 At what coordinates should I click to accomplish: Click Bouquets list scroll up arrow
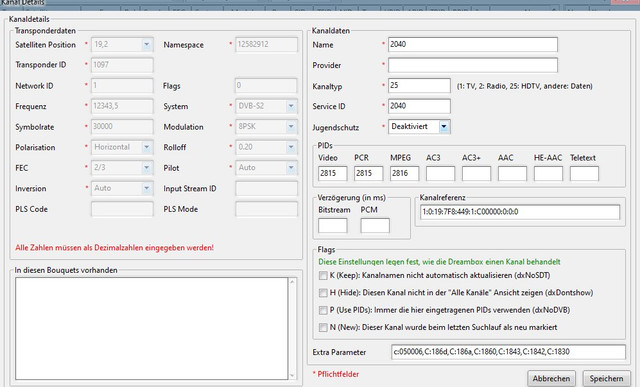[292, 282]
